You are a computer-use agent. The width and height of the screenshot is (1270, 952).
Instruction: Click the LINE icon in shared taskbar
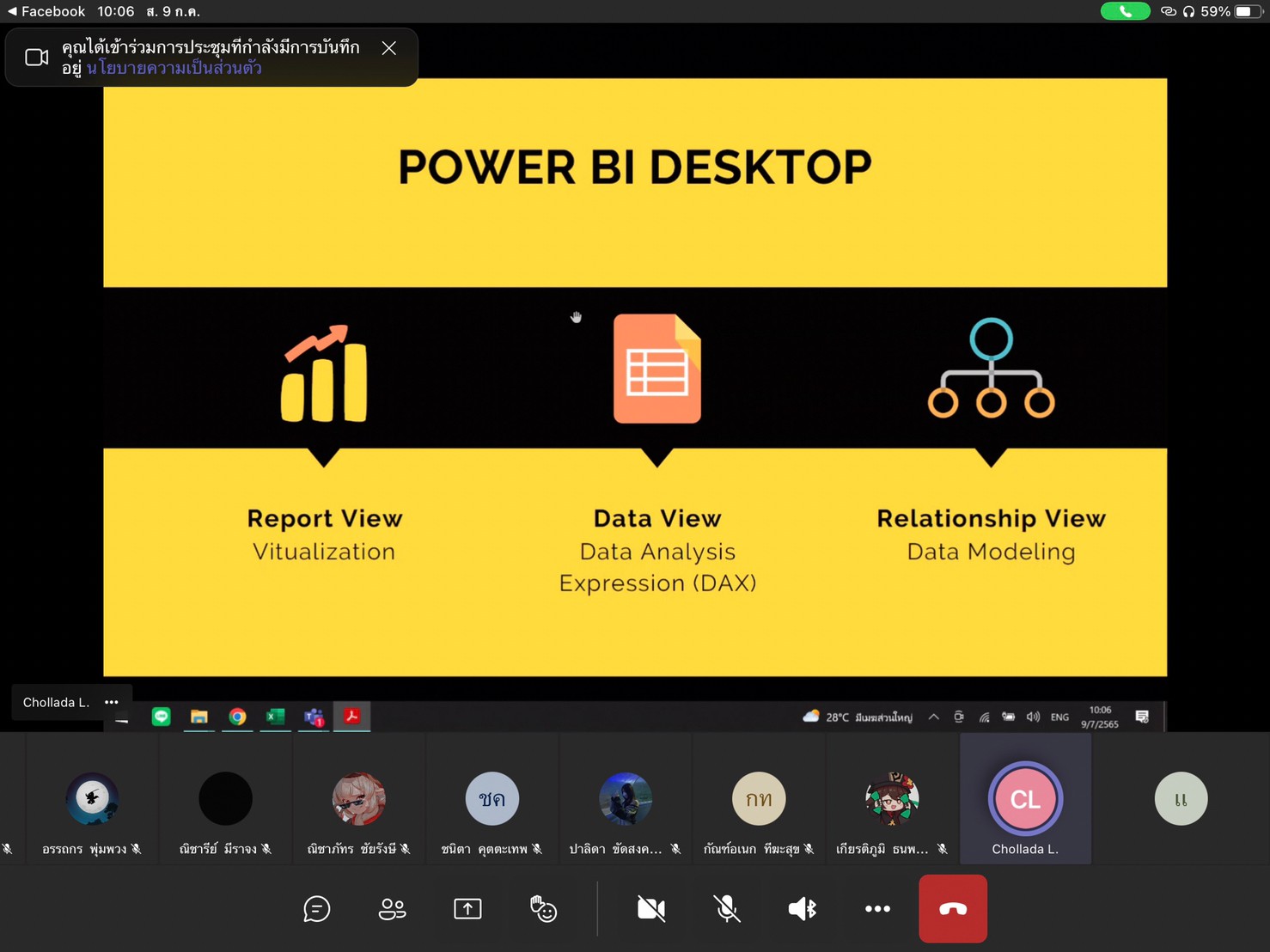(161, 717)
